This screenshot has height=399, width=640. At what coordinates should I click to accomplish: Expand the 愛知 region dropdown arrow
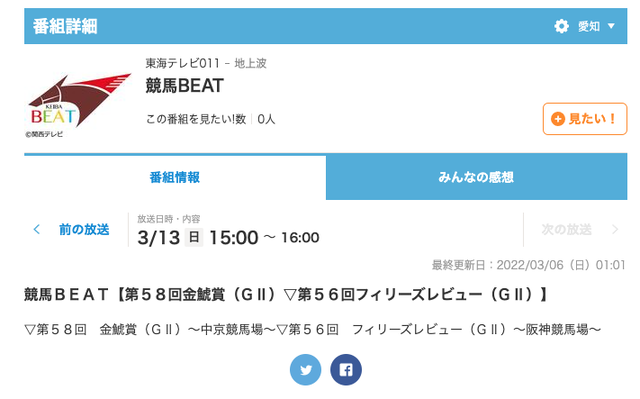(x=611, y=26)
